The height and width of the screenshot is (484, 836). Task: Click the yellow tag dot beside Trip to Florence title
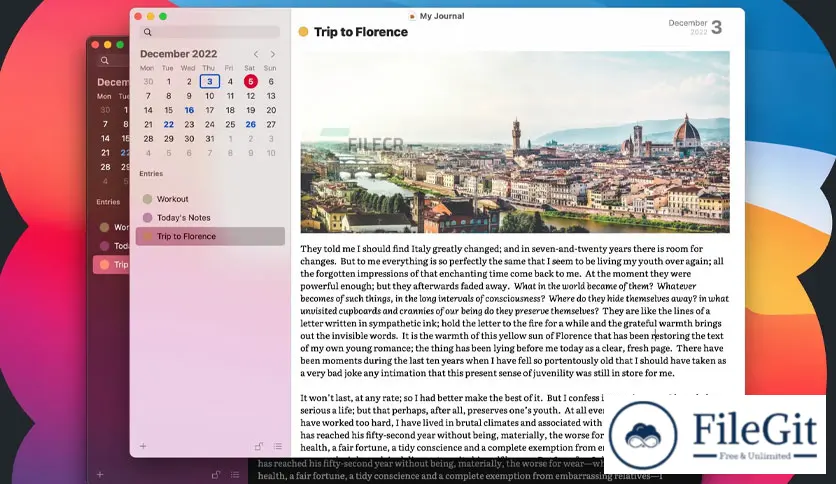pos(303,32)
